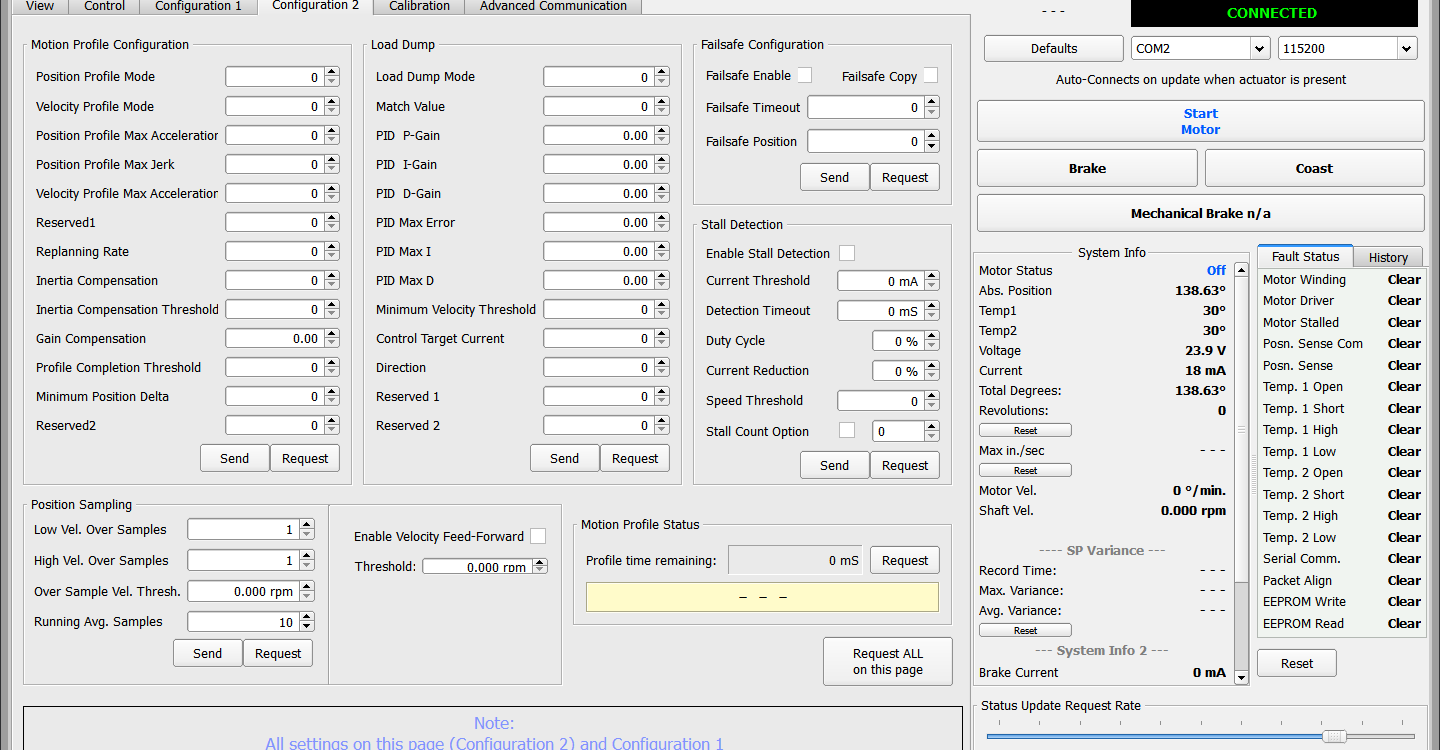Reset the SP Variance readings
Viewport: 1440px width, 750px height.
[1025, 630]
